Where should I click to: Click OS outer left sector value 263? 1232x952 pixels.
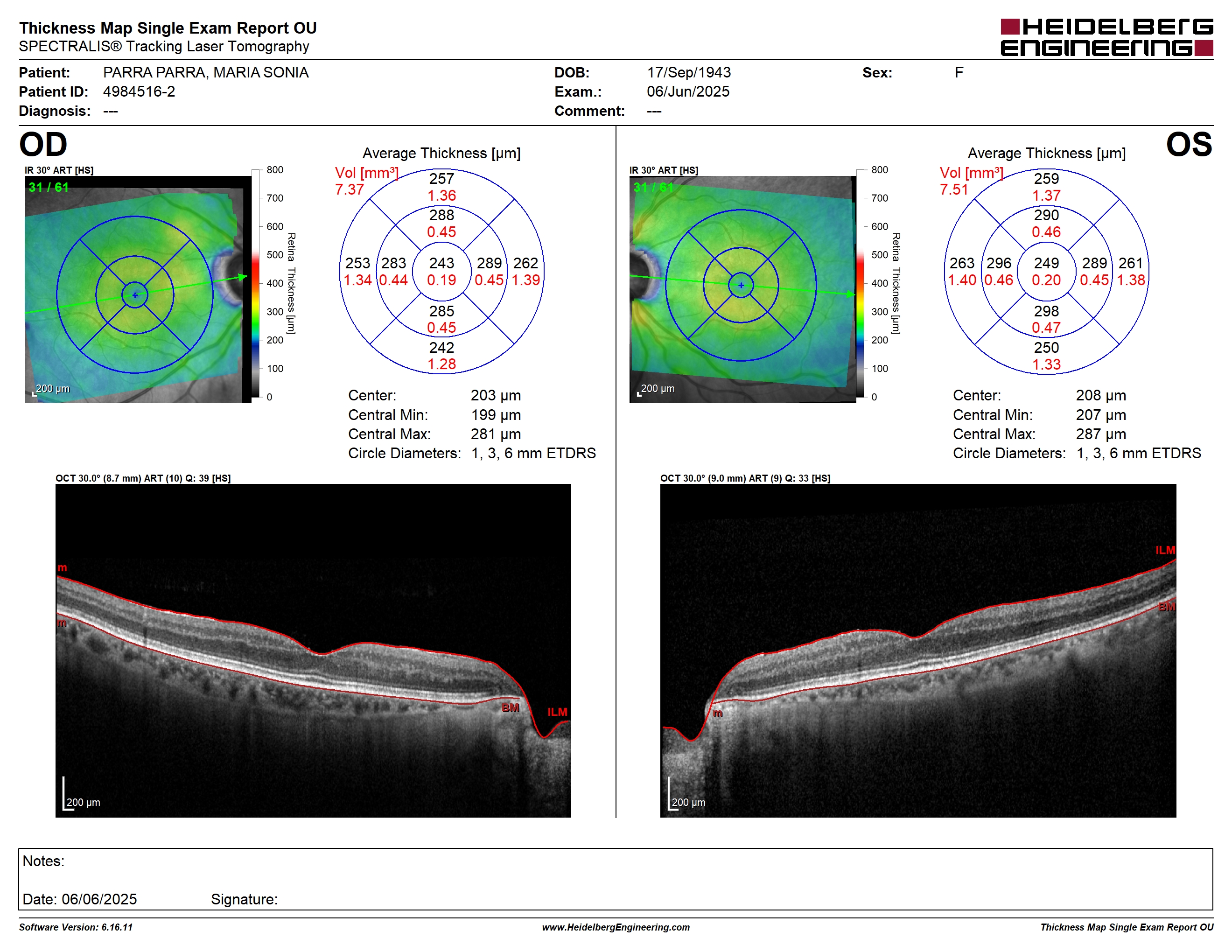point(962,263)
